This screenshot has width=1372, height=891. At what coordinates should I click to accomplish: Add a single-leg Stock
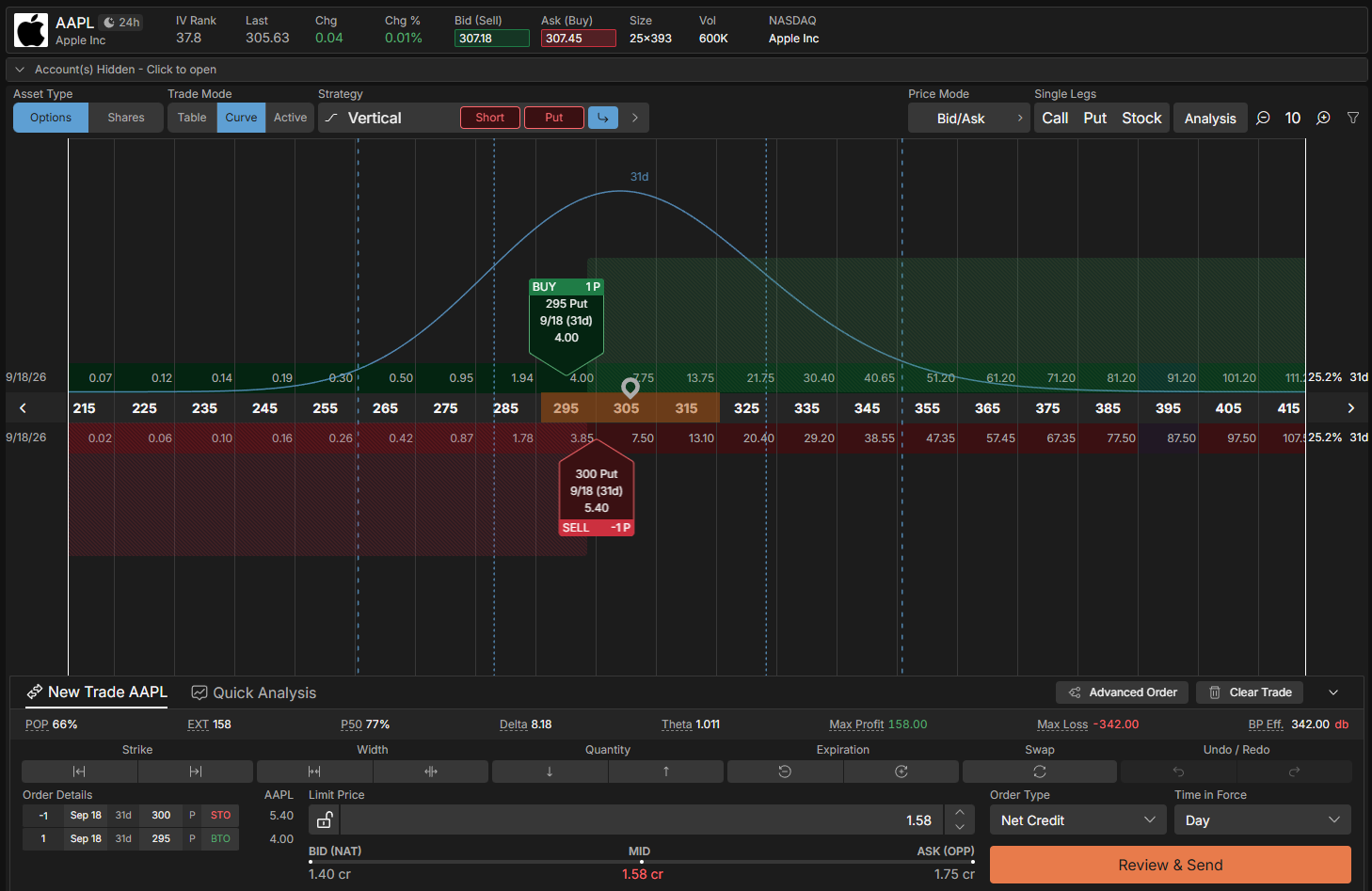tap(1141, 119)
